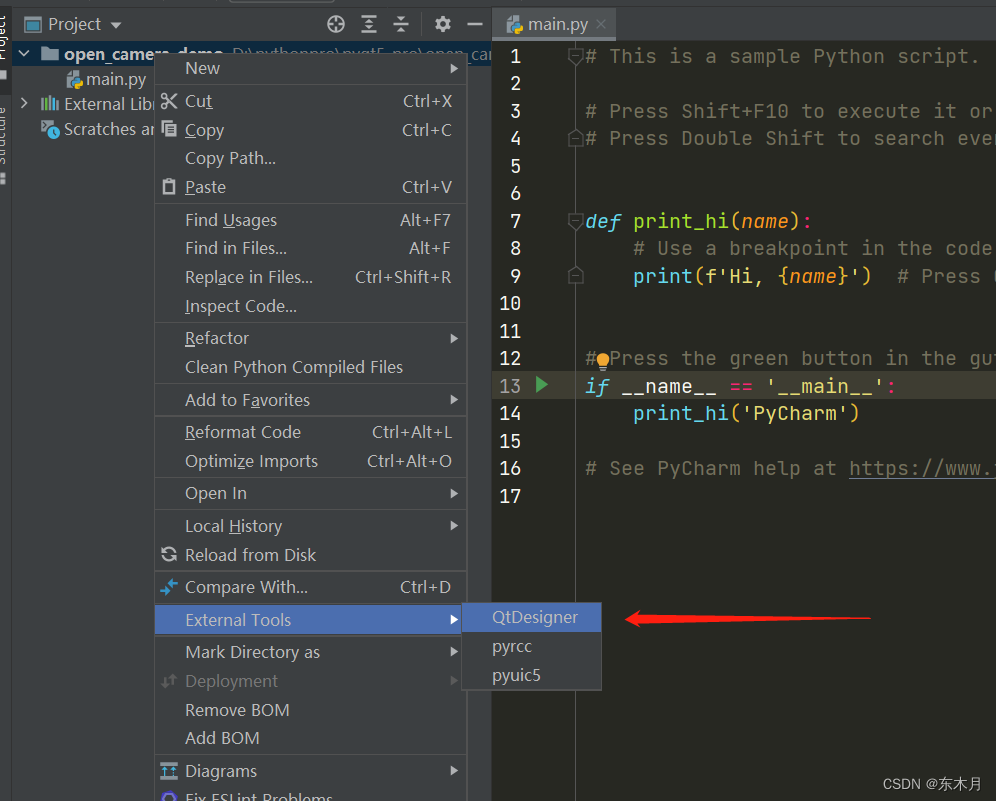Click the External Libraries icon in tree

(50, 104)
